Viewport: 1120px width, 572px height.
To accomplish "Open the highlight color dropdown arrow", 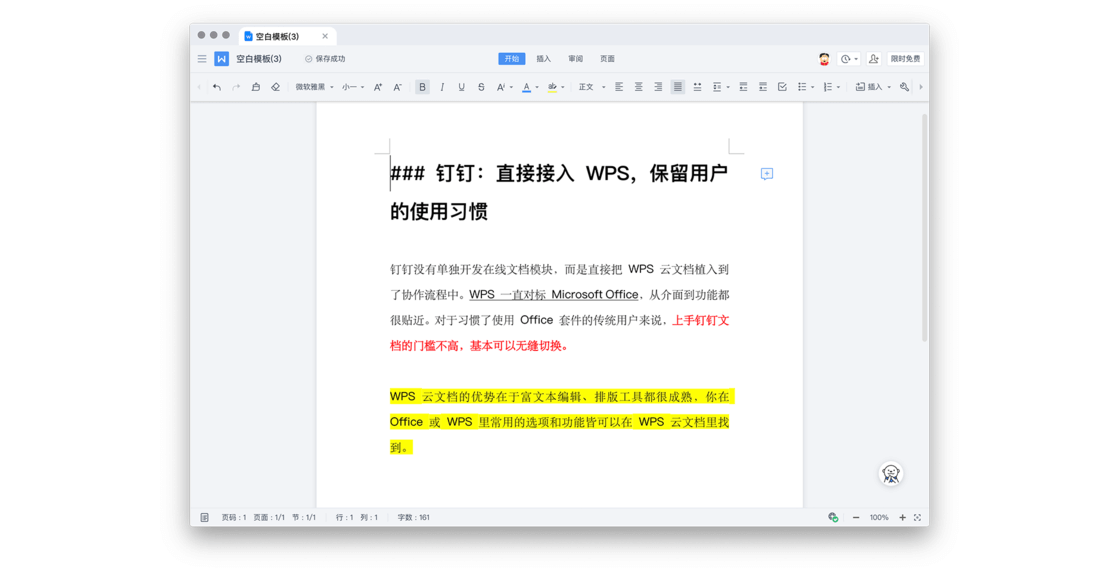I will coord(563,87).
